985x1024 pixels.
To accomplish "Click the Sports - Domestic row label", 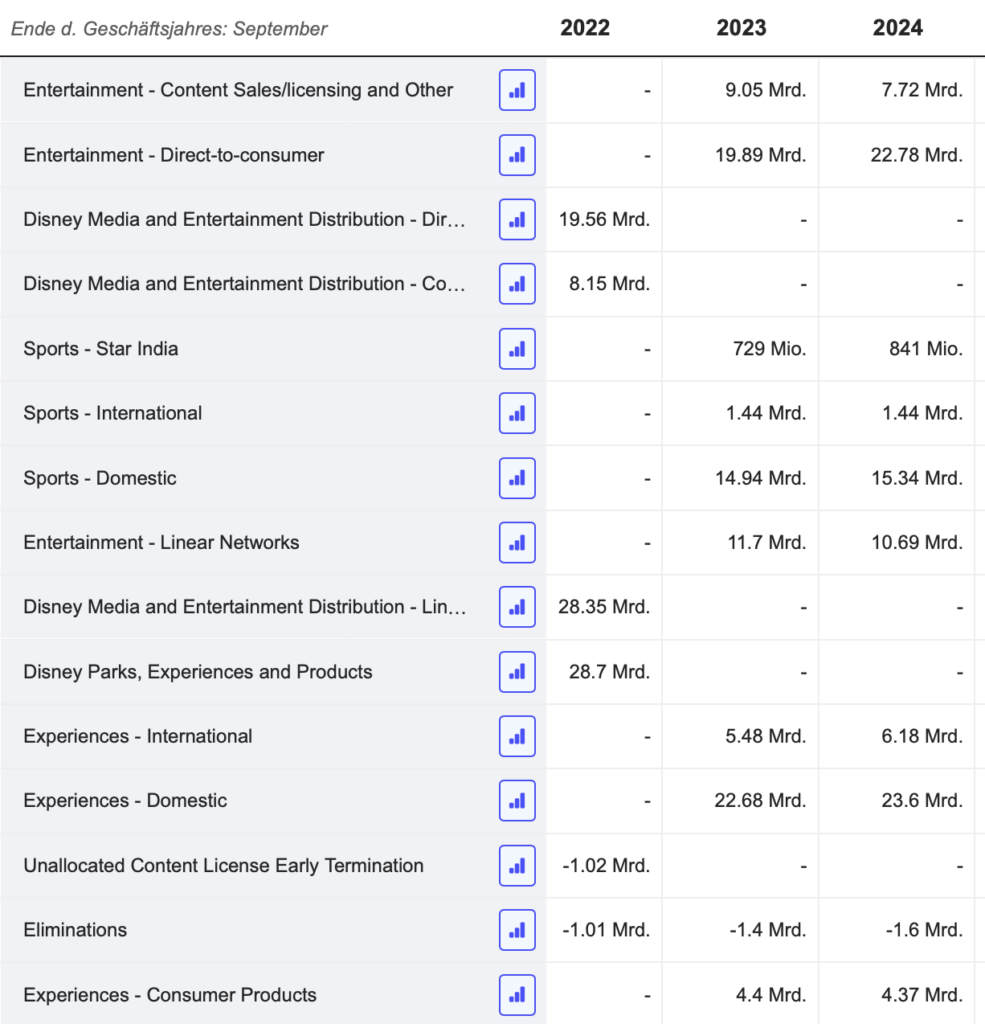I will point(100,478).
